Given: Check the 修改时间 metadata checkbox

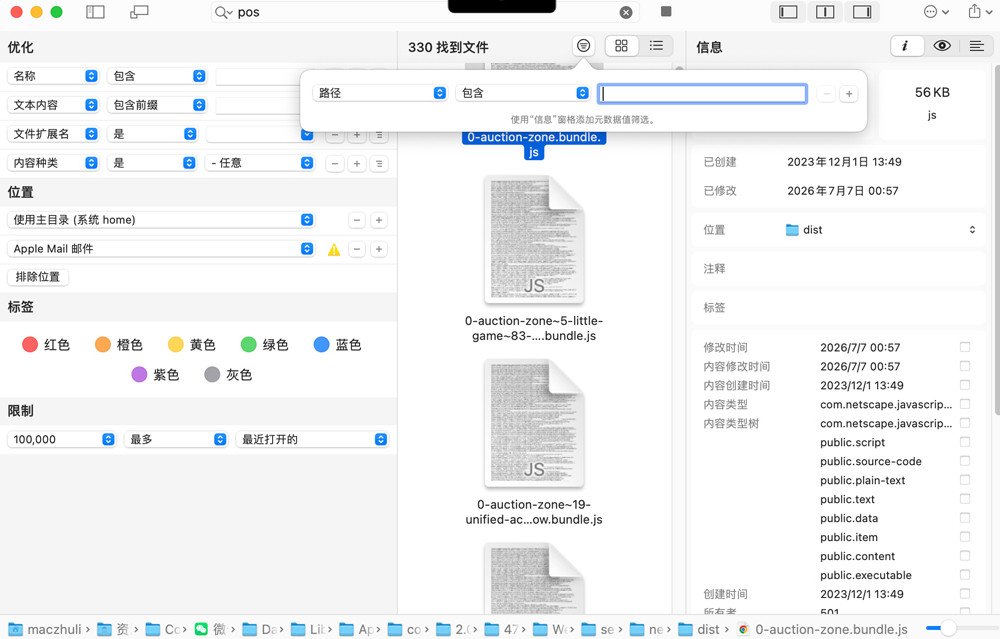Looking at the screenshot, I should point(965,347).
